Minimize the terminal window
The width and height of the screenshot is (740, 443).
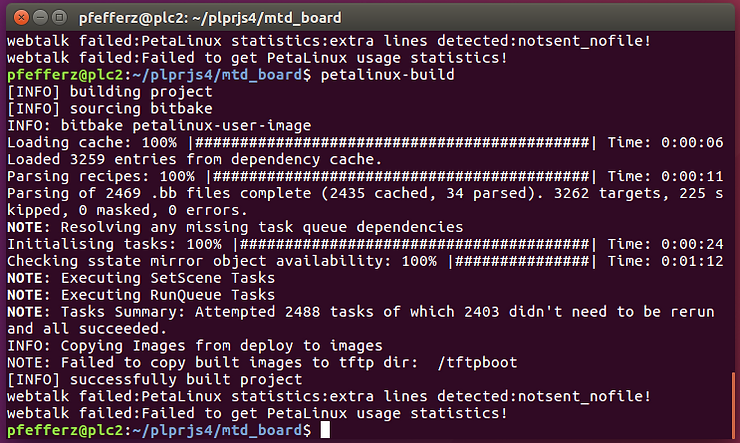click(x=41, y=17)
